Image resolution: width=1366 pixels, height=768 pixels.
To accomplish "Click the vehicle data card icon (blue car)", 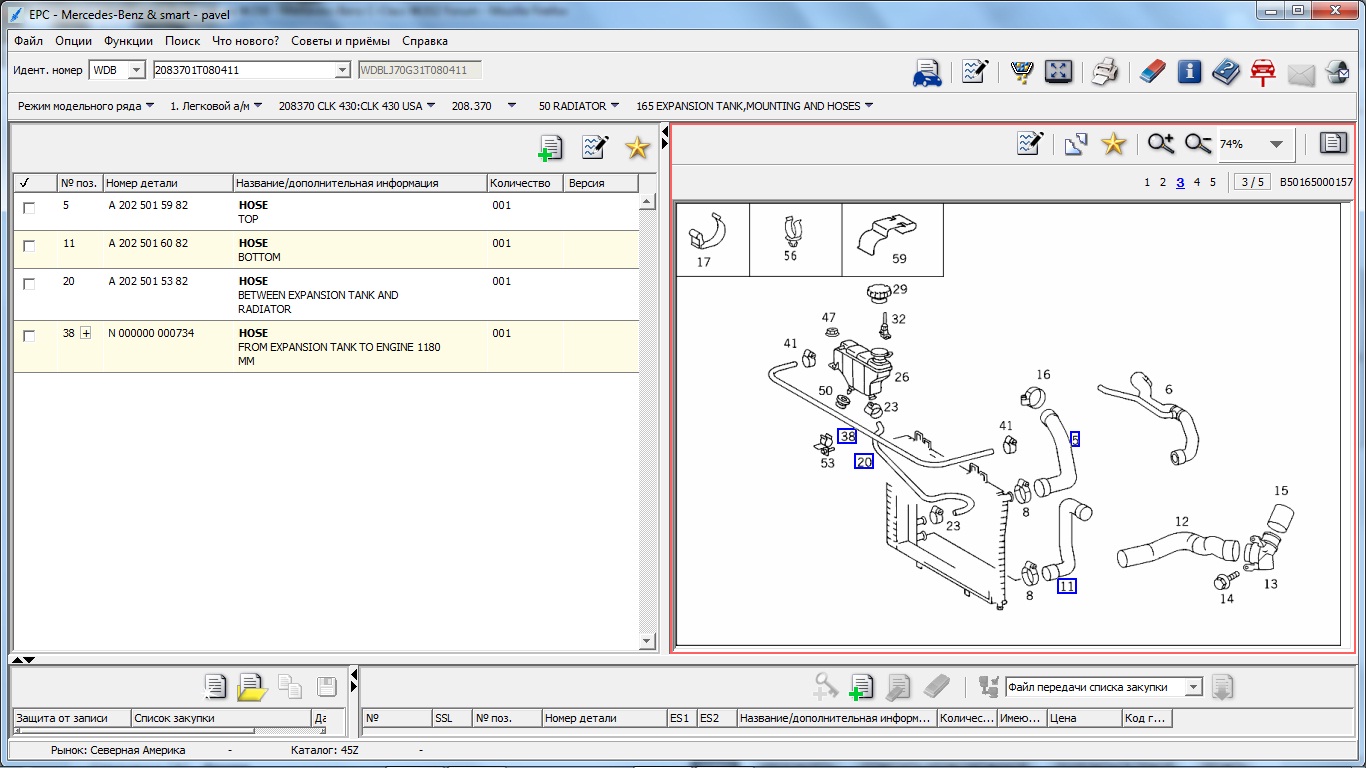I will click(x=928, y=72).
